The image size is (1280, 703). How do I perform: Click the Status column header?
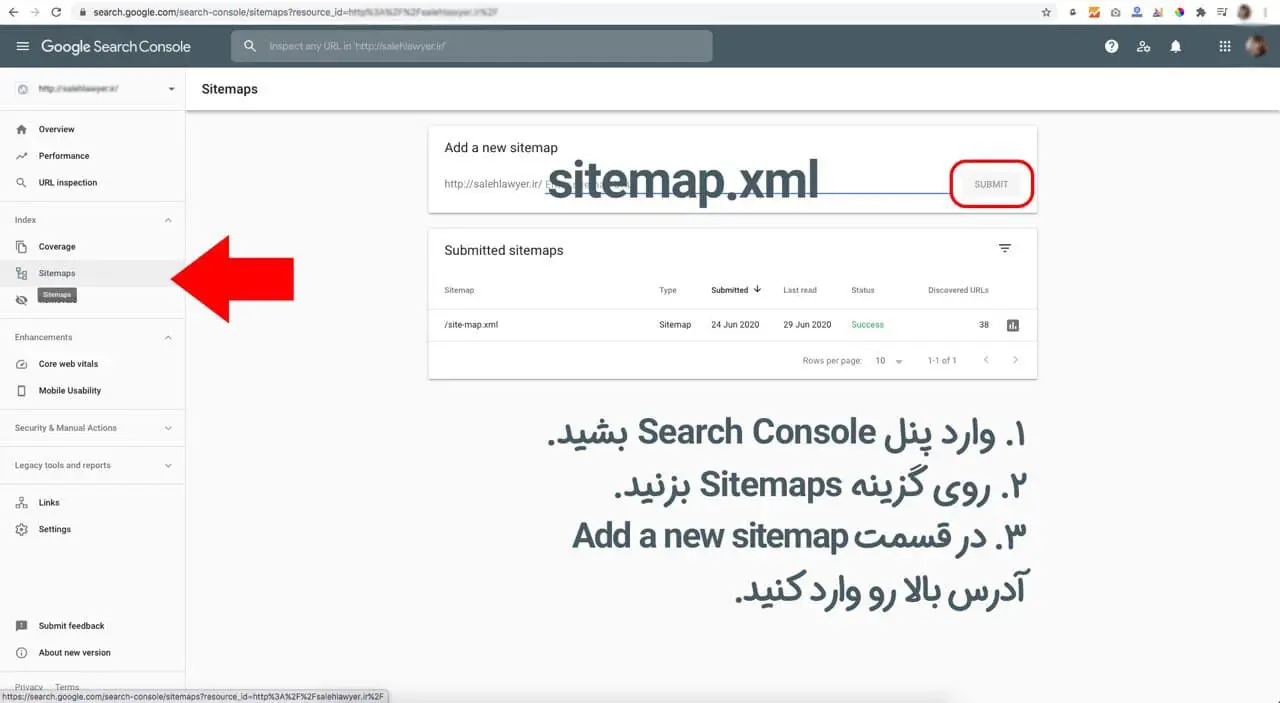coord(863,290)
